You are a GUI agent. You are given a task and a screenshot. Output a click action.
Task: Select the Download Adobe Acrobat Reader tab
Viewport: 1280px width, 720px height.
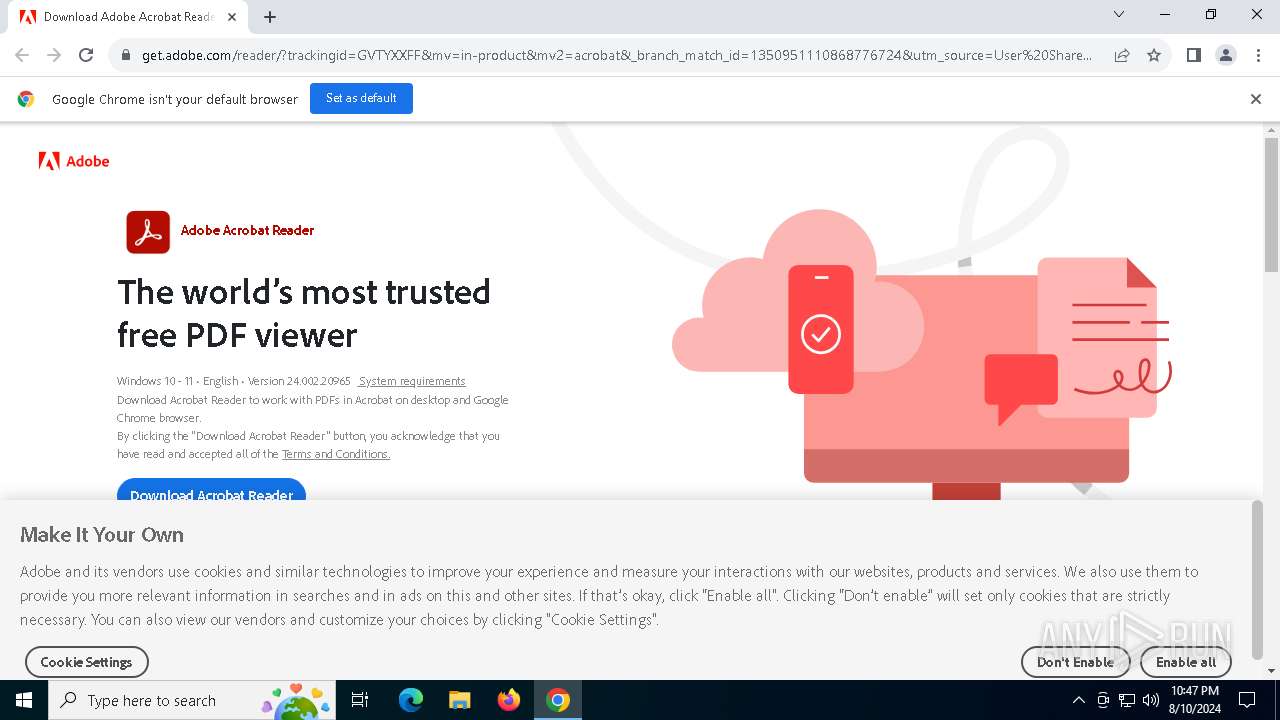coord(128,17)
